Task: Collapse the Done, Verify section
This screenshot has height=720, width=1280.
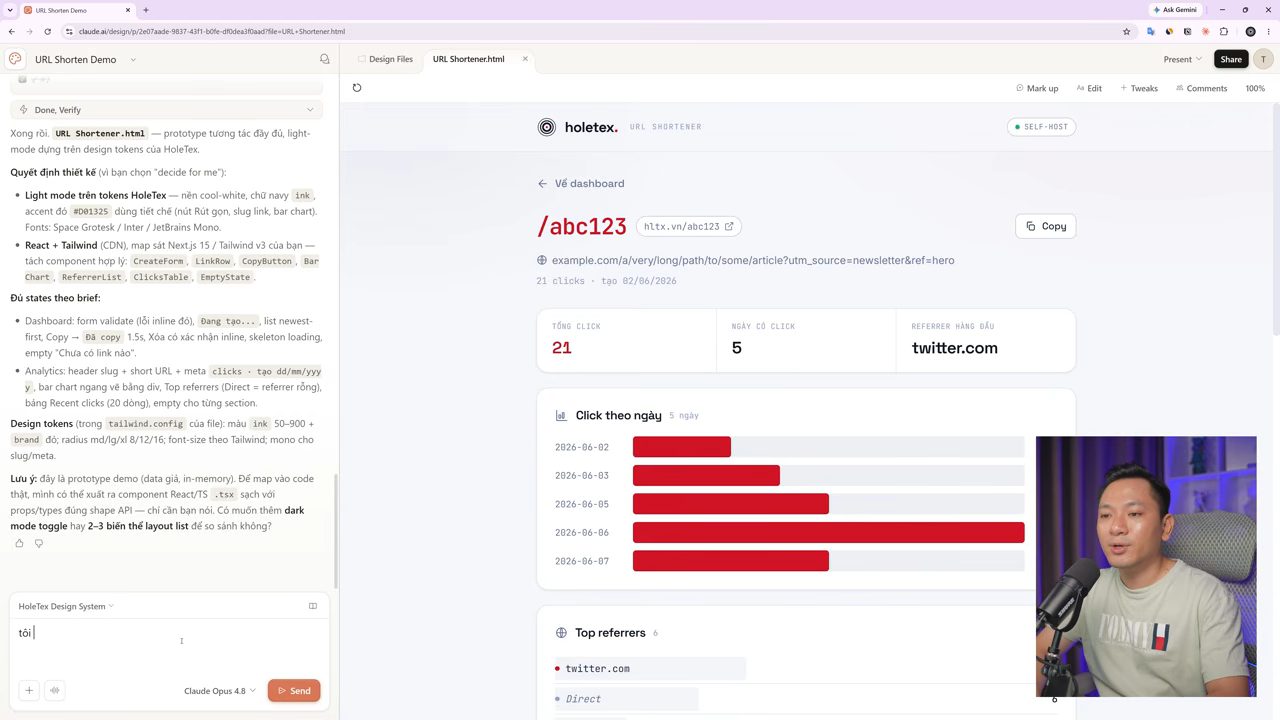Action: pos(166,110)
